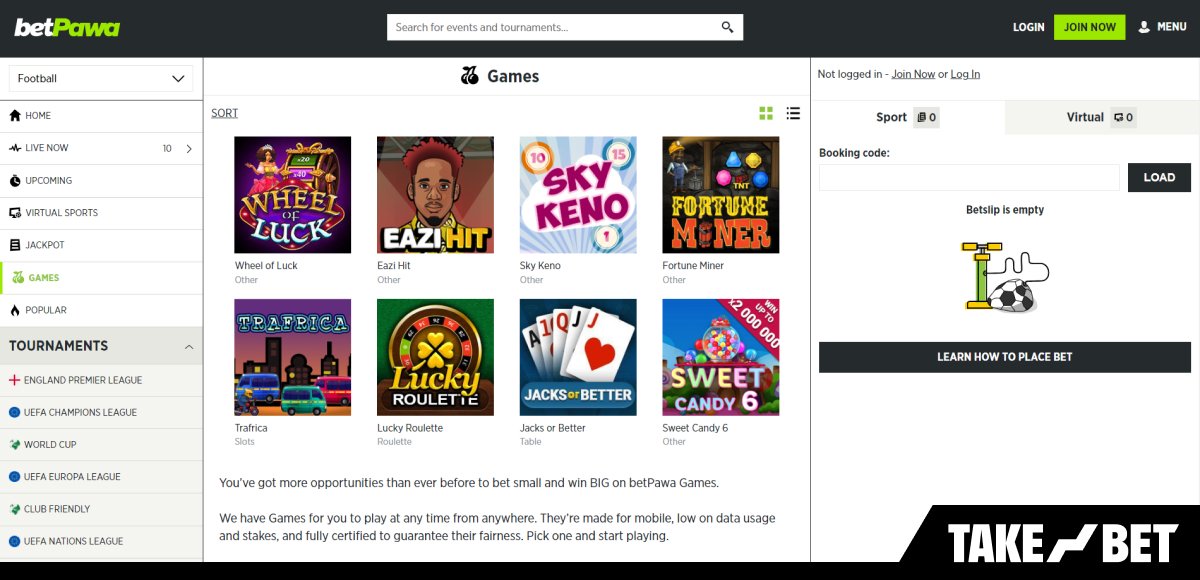1200x580 pixels.
Task: Click the Wheel of Luck title text
Action: 266,266
